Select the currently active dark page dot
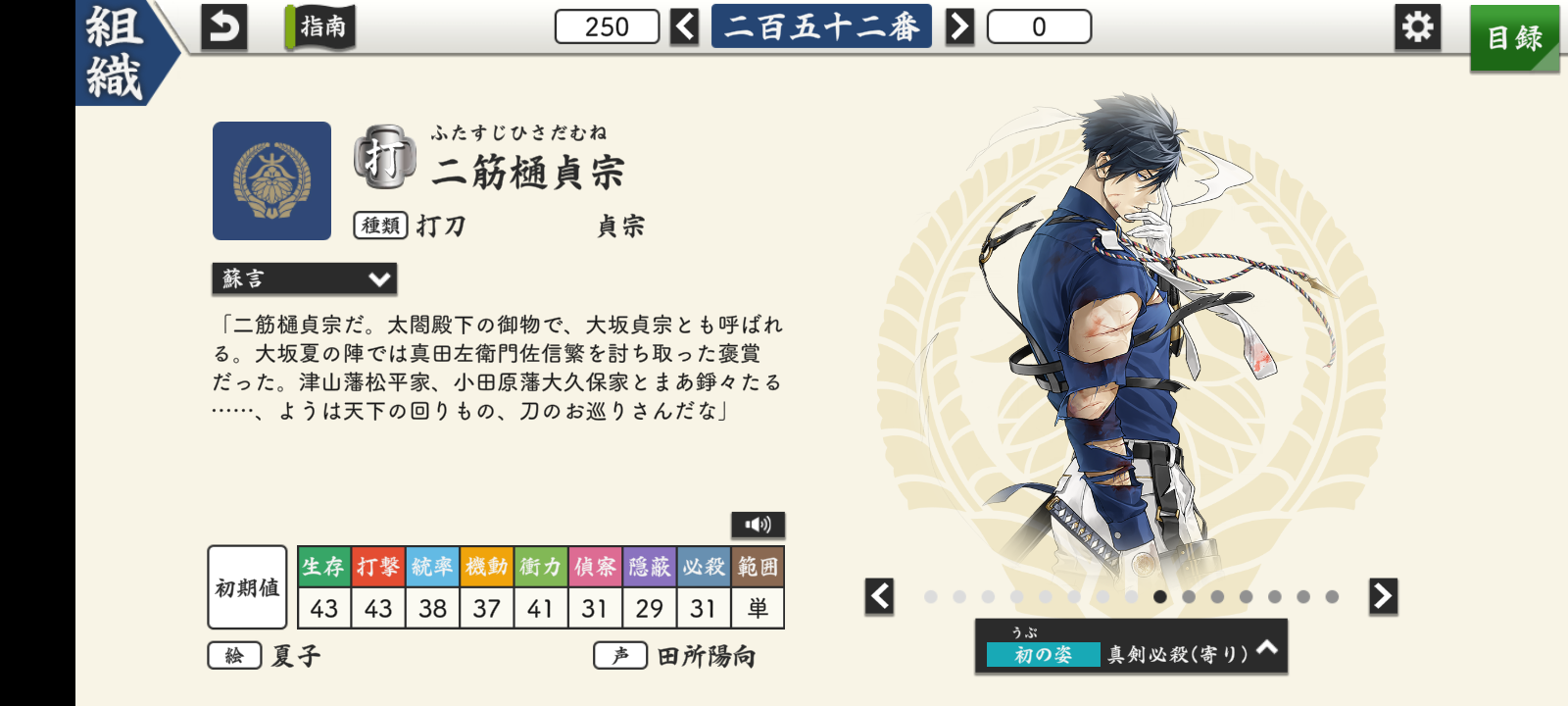 pos(1159,596)
